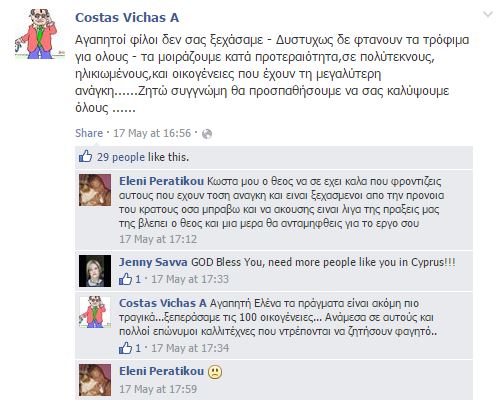The image size is (501, 411).
Task: Open Jenny Savva commenter name link
Action: point(153,262)
